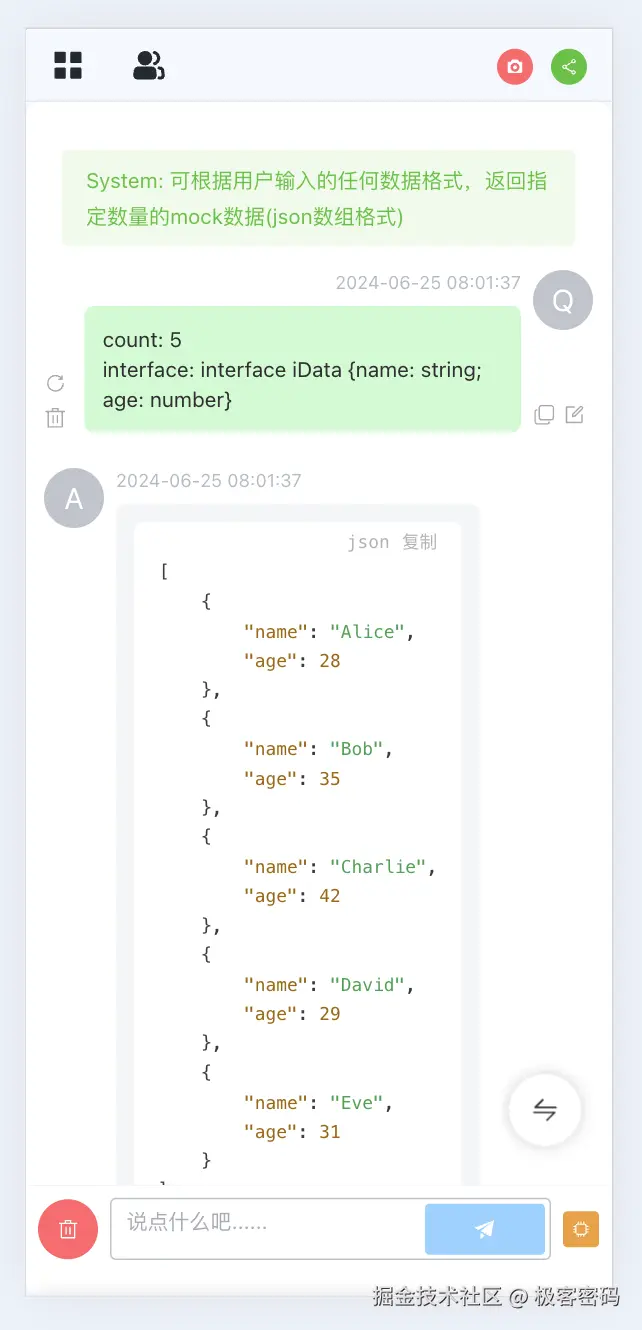The width and height of the screenshot is (642, 1330).
Task: Click the floating model switch button
Action: [545, 1110]
